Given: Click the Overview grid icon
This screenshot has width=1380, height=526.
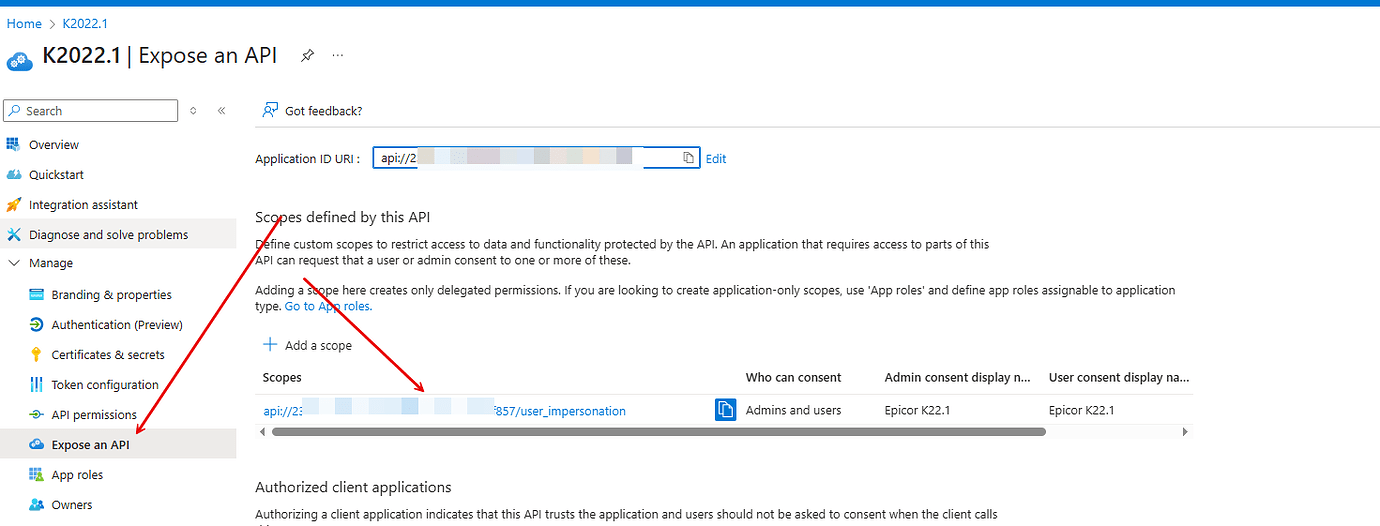Looking at the screenshot, I should click(x=14, y=145).
